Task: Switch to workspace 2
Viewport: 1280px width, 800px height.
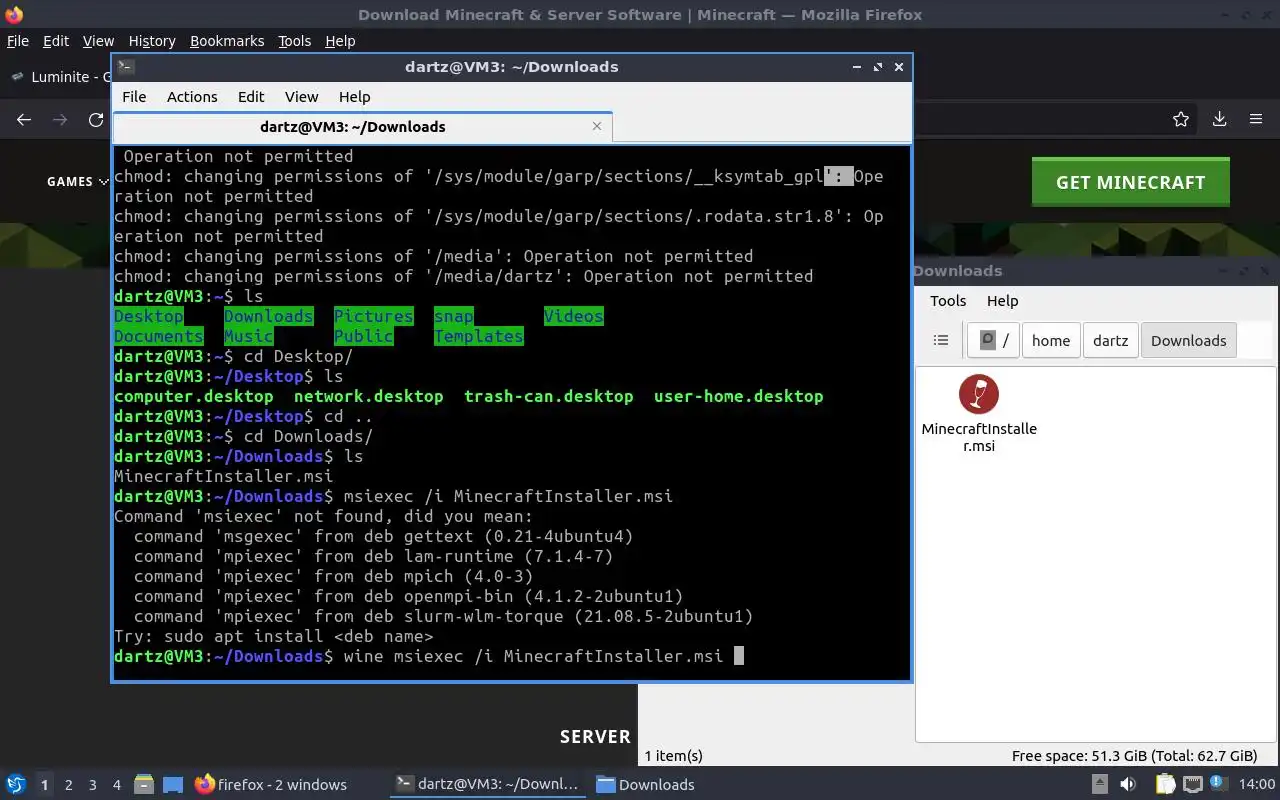Action: [69, 784]
